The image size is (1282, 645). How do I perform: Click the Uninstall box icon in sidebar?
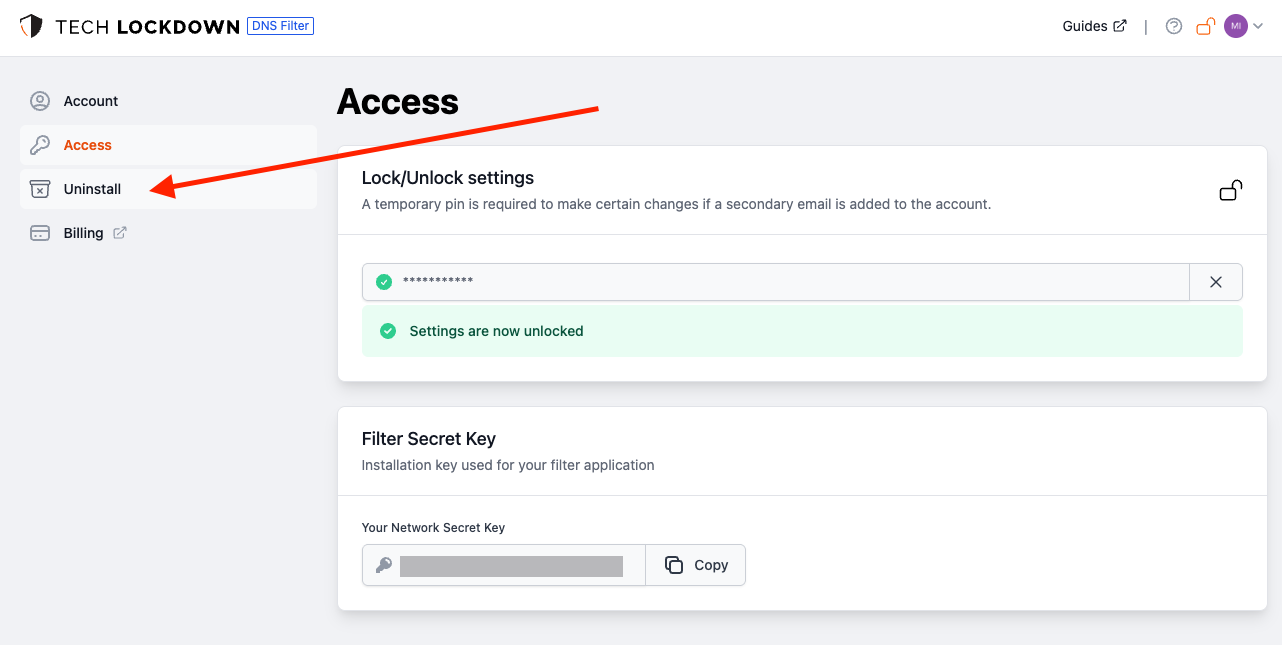[40, 189]
